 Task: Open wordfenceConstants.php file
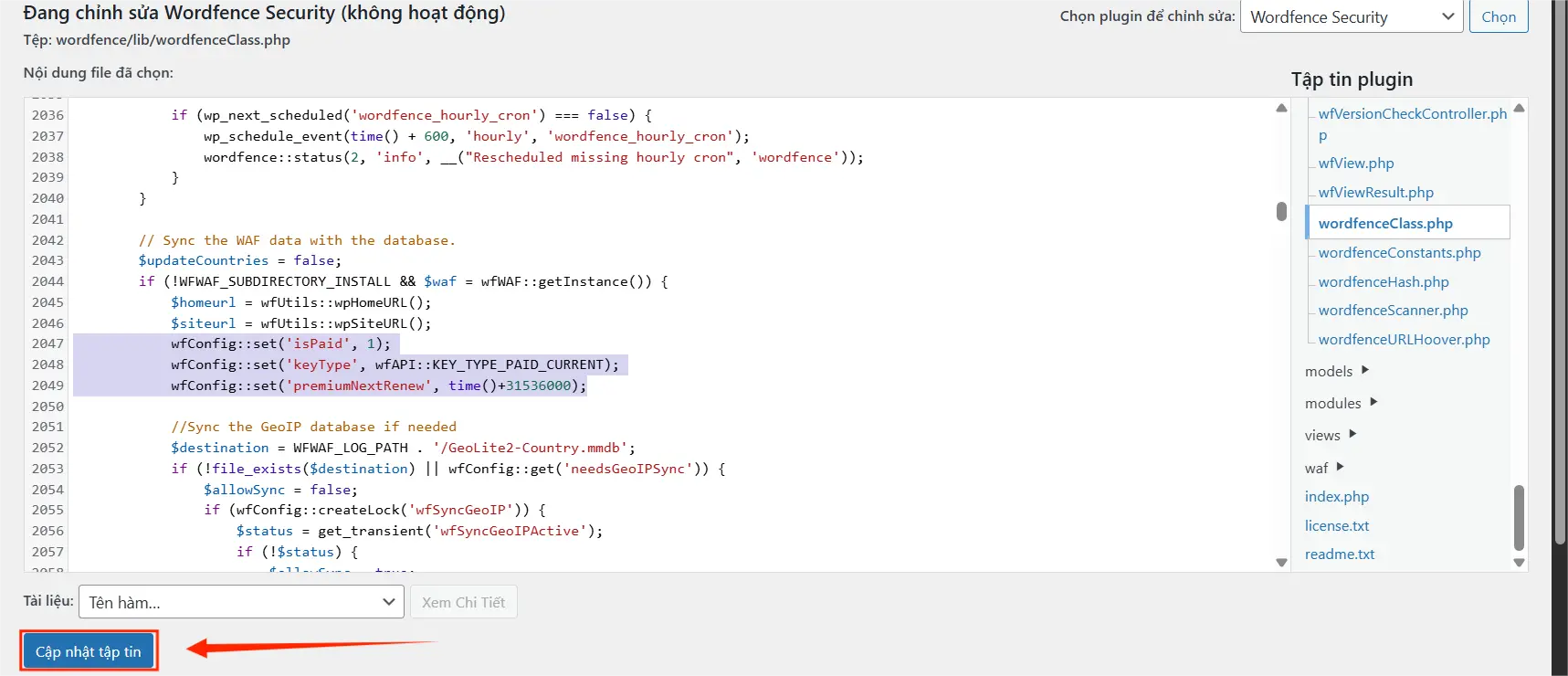coord(1399,252)
